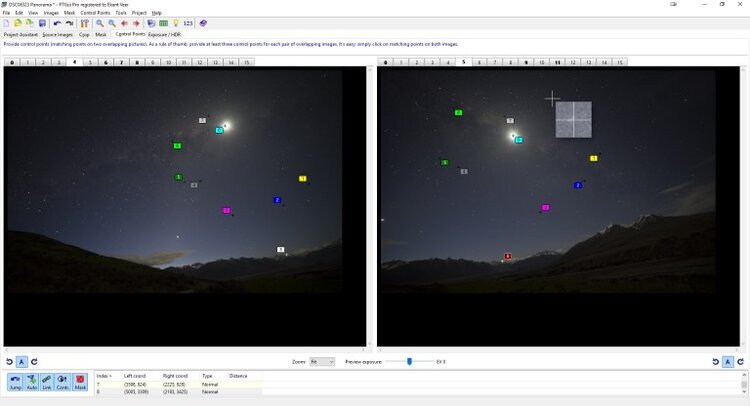This screenshot has height=406, width=750.
Task: Click blue control point 2 in right image
Action: (578, 185)
